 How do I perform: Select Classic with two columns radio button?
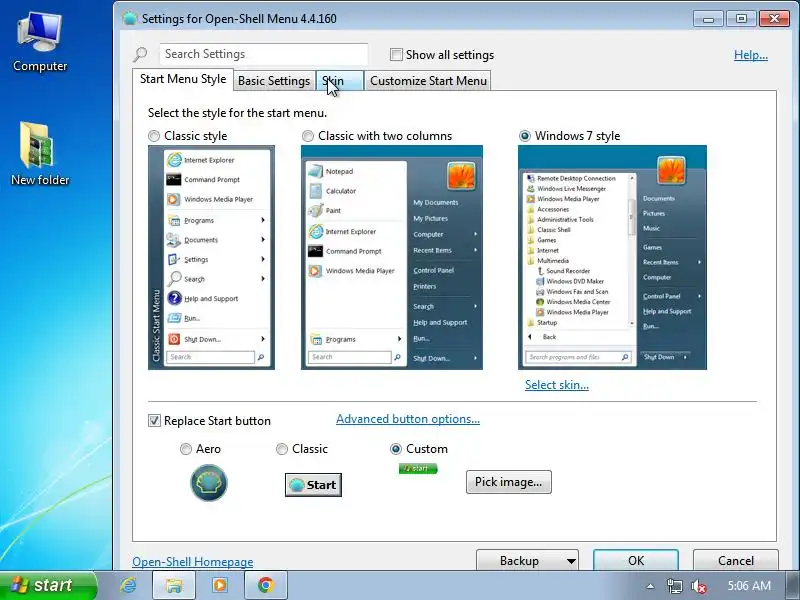tap(308, 136)
